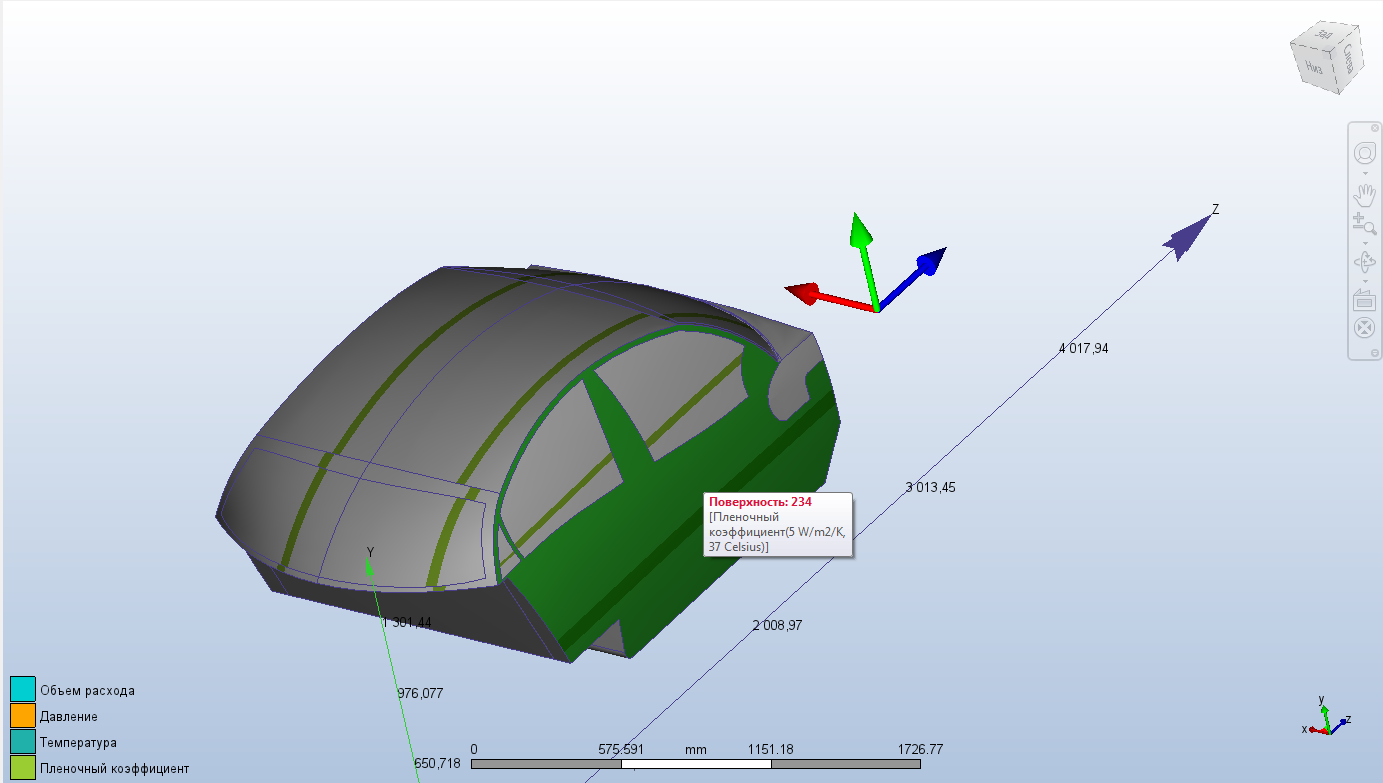
Task: Click the teal "Температура" legend swatch
Action: tap(23, 742)
